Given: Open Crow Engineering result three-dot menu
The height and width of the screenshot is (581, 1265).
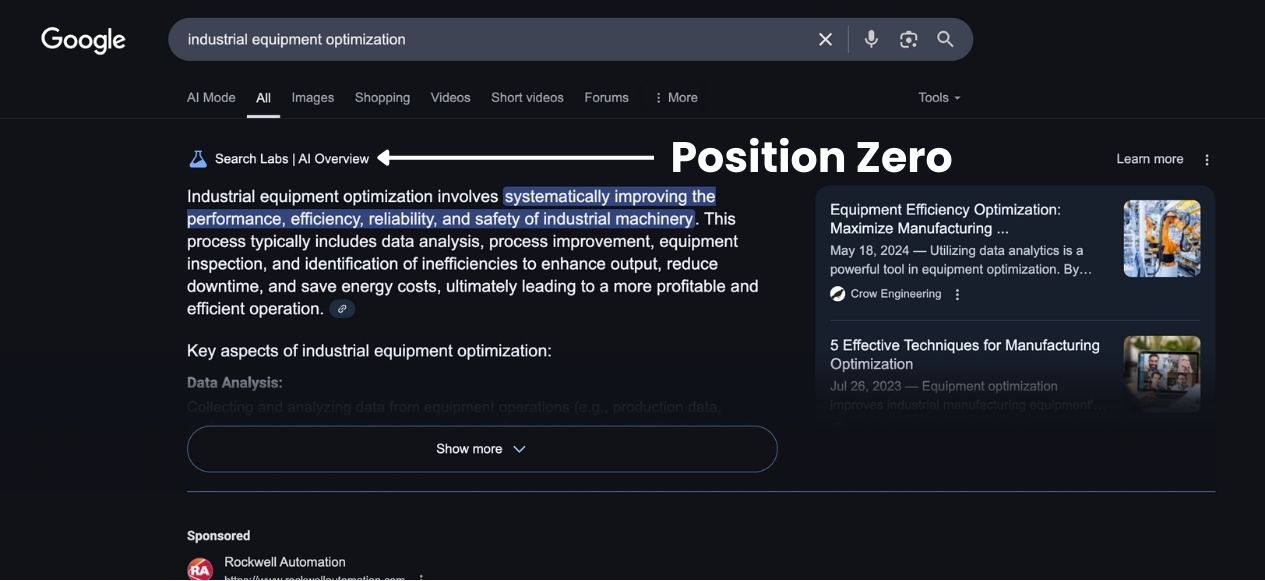Looking at the screenshot, I should tap(957, 294).
